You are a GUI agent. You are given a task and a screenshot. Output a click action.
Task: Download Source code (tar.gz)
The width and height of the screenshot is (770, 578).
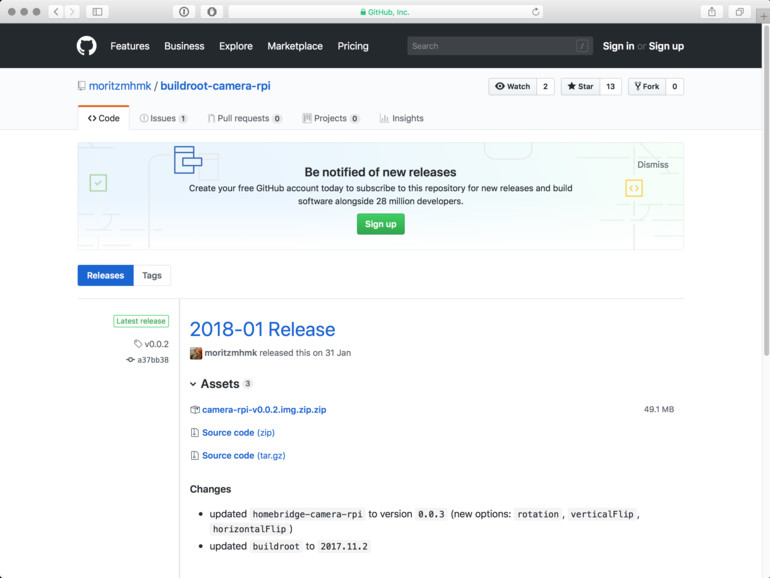[x=244, y=456]
